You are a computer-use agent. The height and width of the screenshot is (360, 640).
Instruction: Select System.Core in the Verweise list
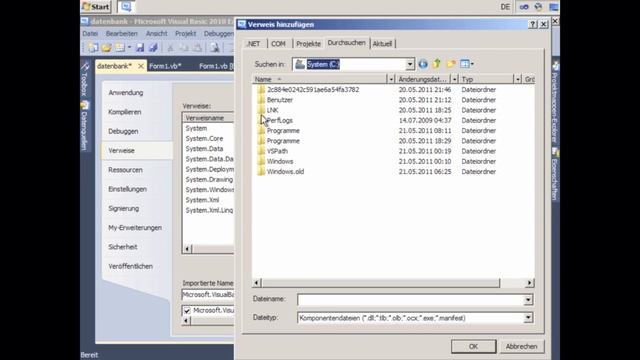point(204,138)
